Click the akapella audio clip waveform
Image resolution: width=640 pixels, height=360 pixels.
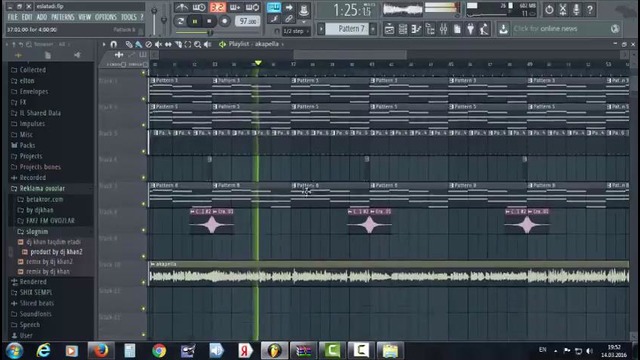389,276
